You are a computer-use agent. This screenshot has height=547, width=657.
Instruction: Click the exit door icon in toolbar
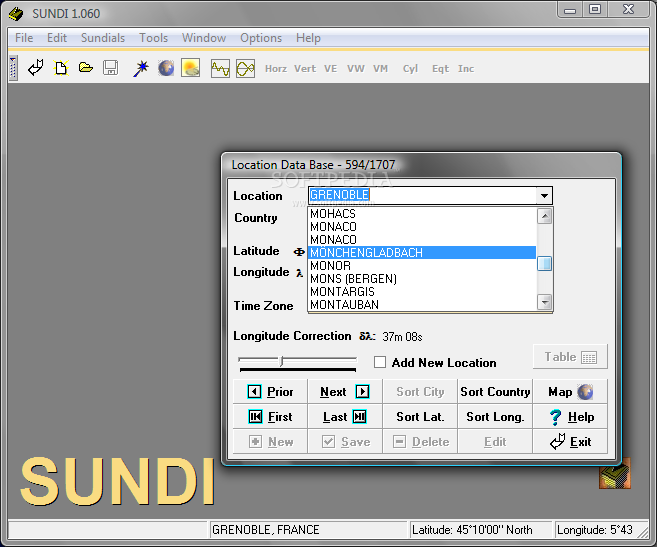tap(36, 68)
